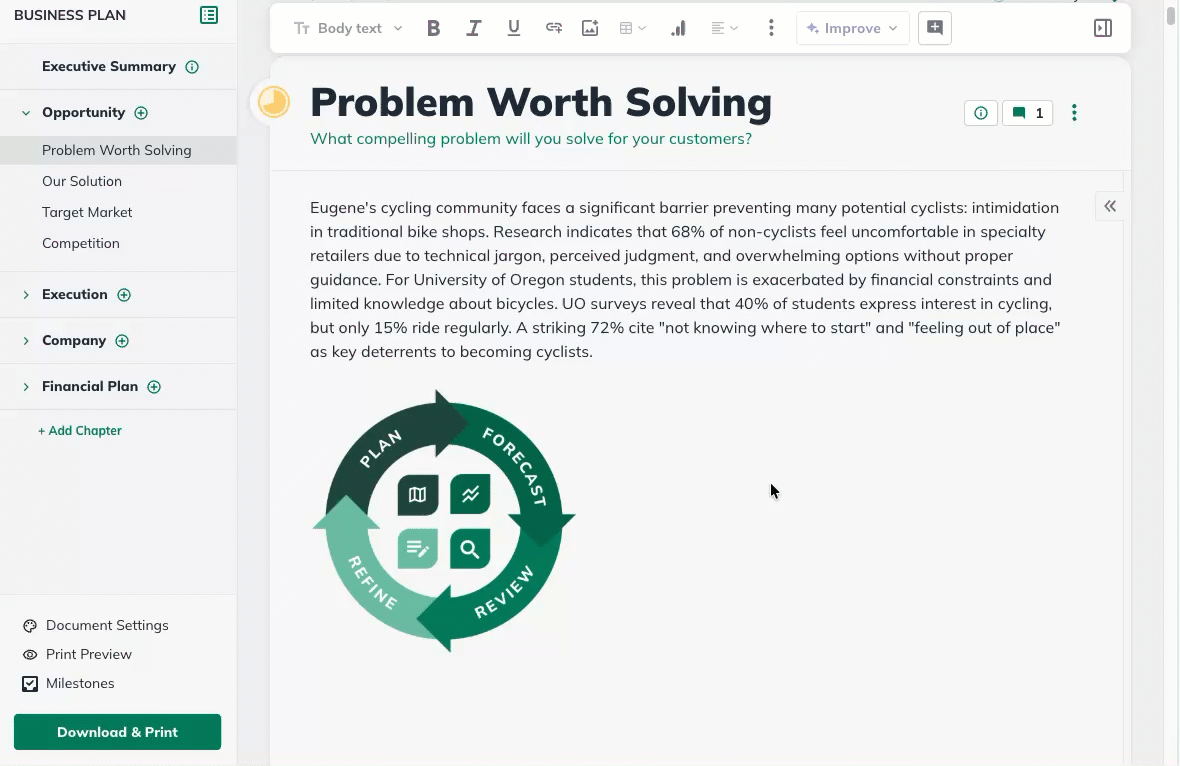Click the Execution chapter title
Image resolution: width=1180 pixels, height=766 pixels.
click(x=75, y=295)
